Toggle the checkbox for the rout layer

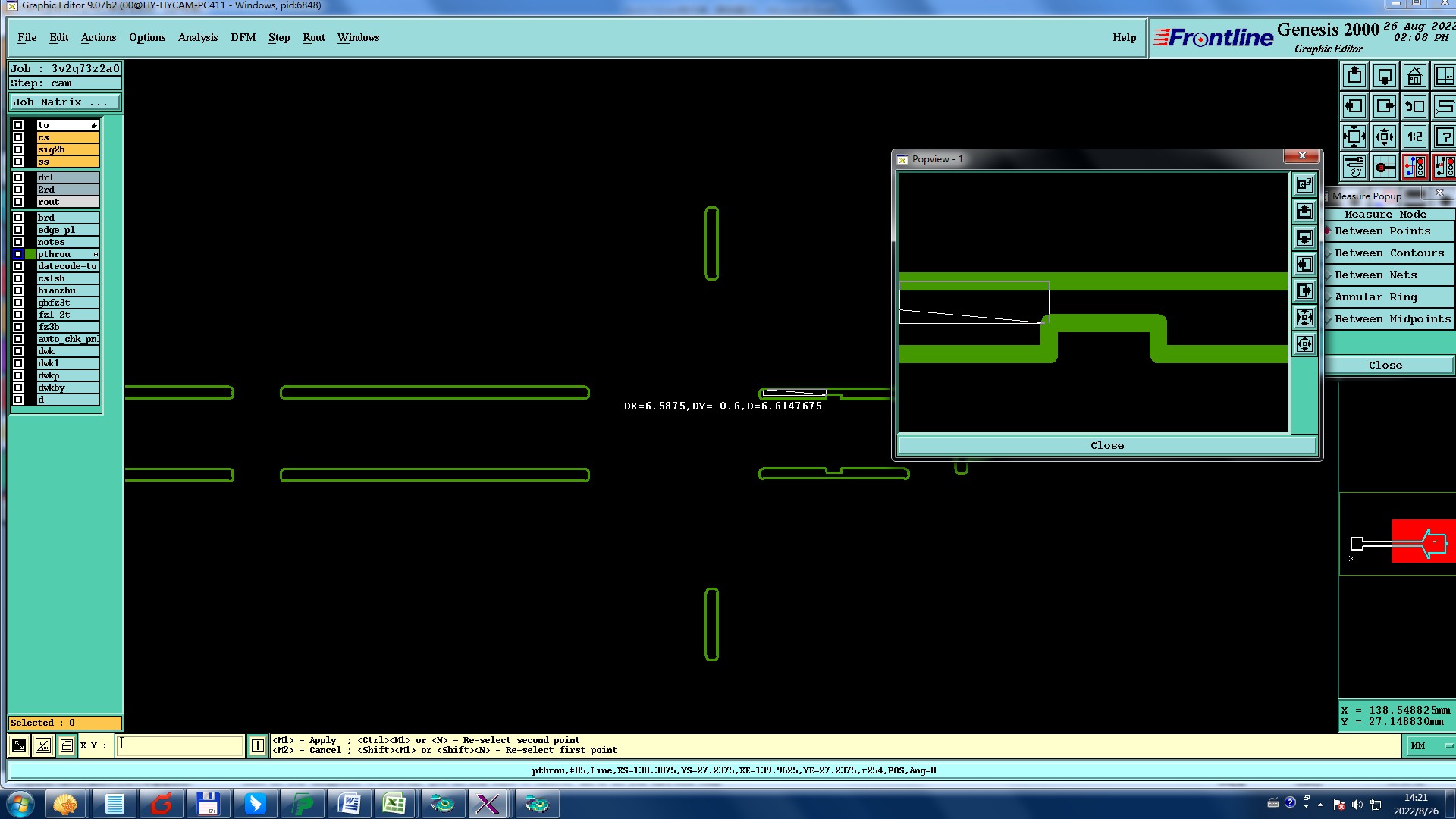tap(18, 202)
